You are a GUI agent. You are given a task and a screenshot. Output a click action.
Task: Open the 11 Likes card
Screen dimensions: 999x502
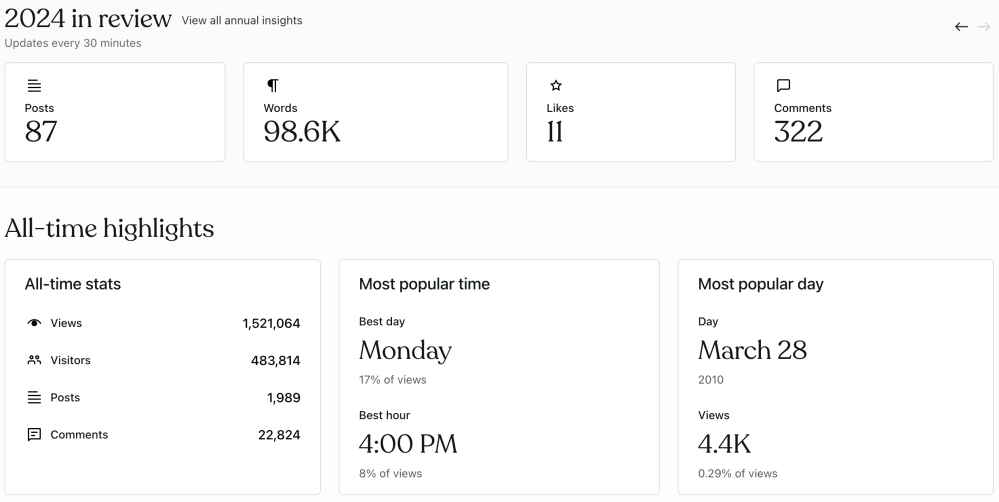pos(630,112)
